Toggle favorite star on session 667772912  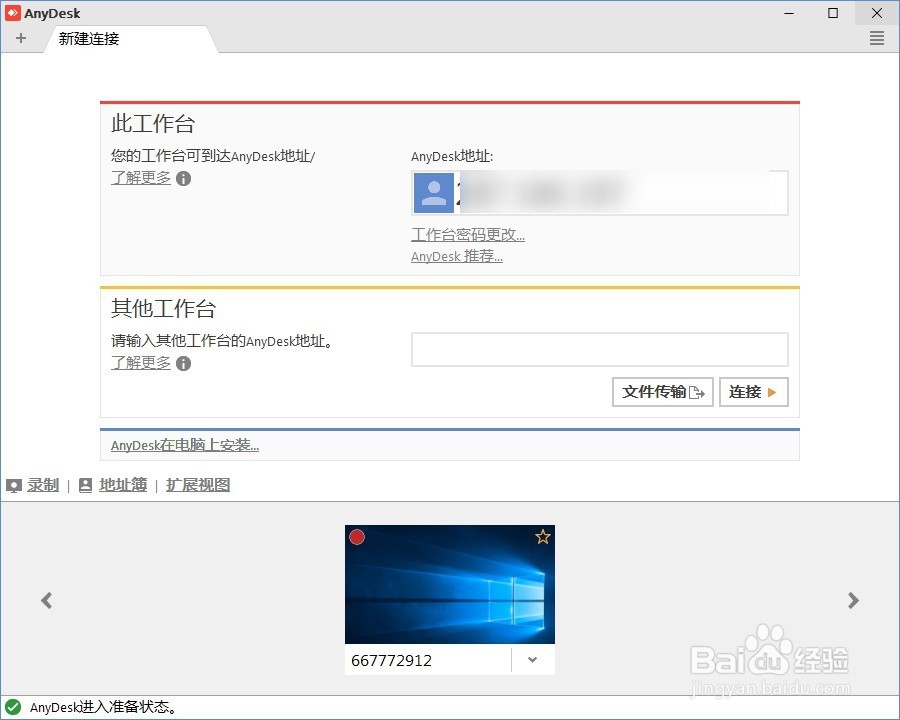point(542,537)
